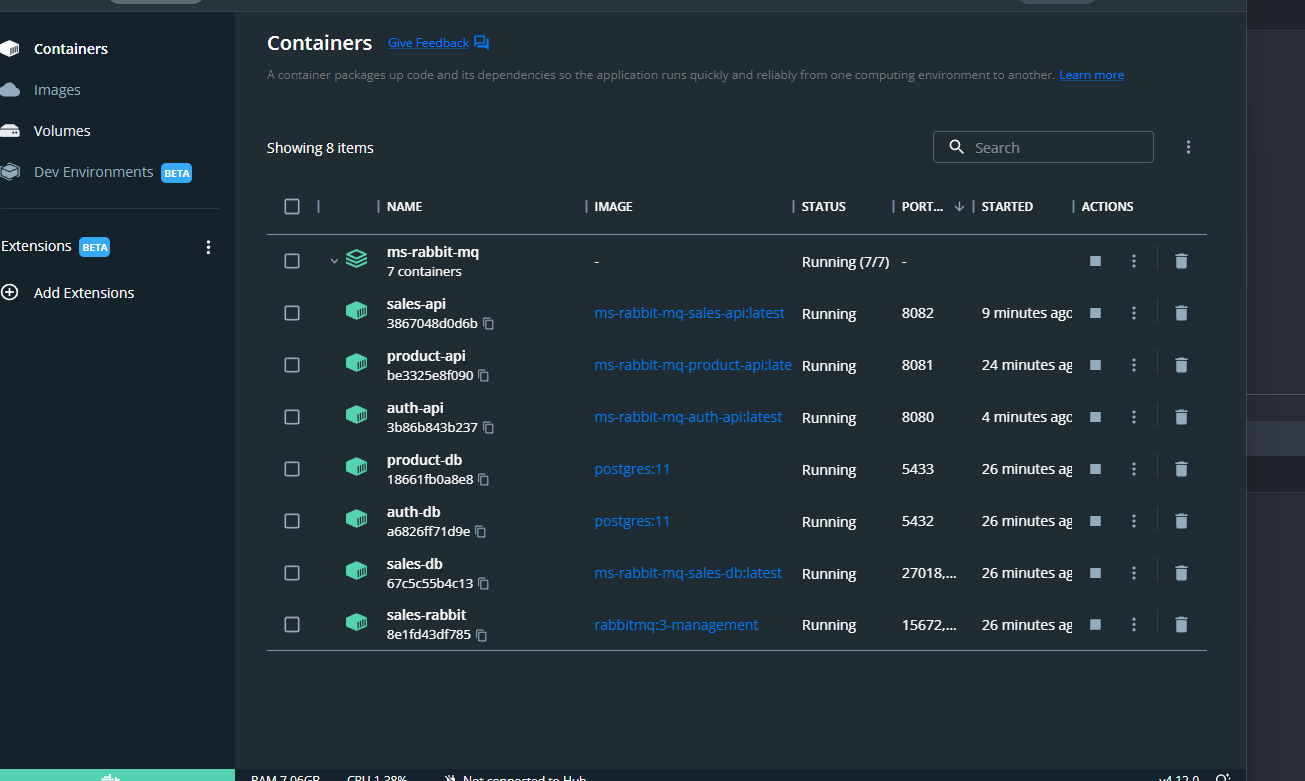This screenshot has width=1305, height=781.
Task: Open more actions menu for sales-db
Action: [x=1134, y=573]
